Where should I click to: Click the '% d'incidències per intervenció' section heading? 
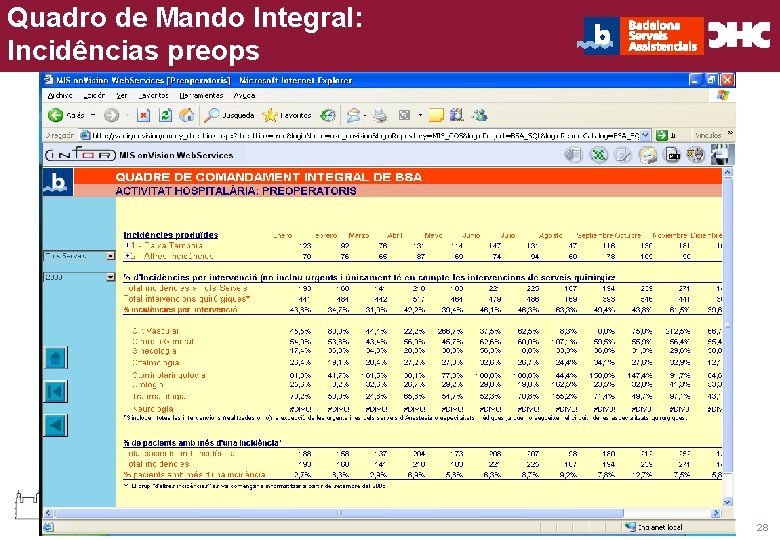pyautogui.click(x=369, y=277)
